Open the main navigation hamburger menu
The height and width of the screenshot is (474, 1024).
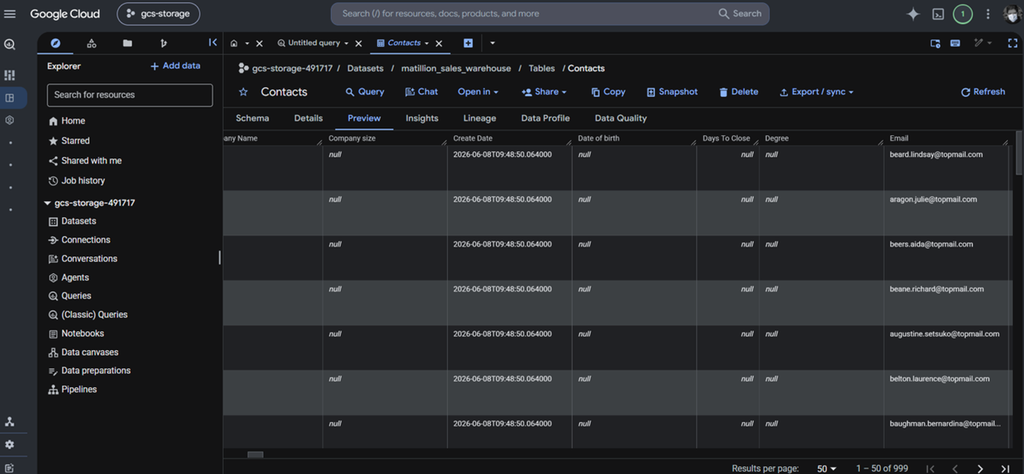[x=10, y=14]
